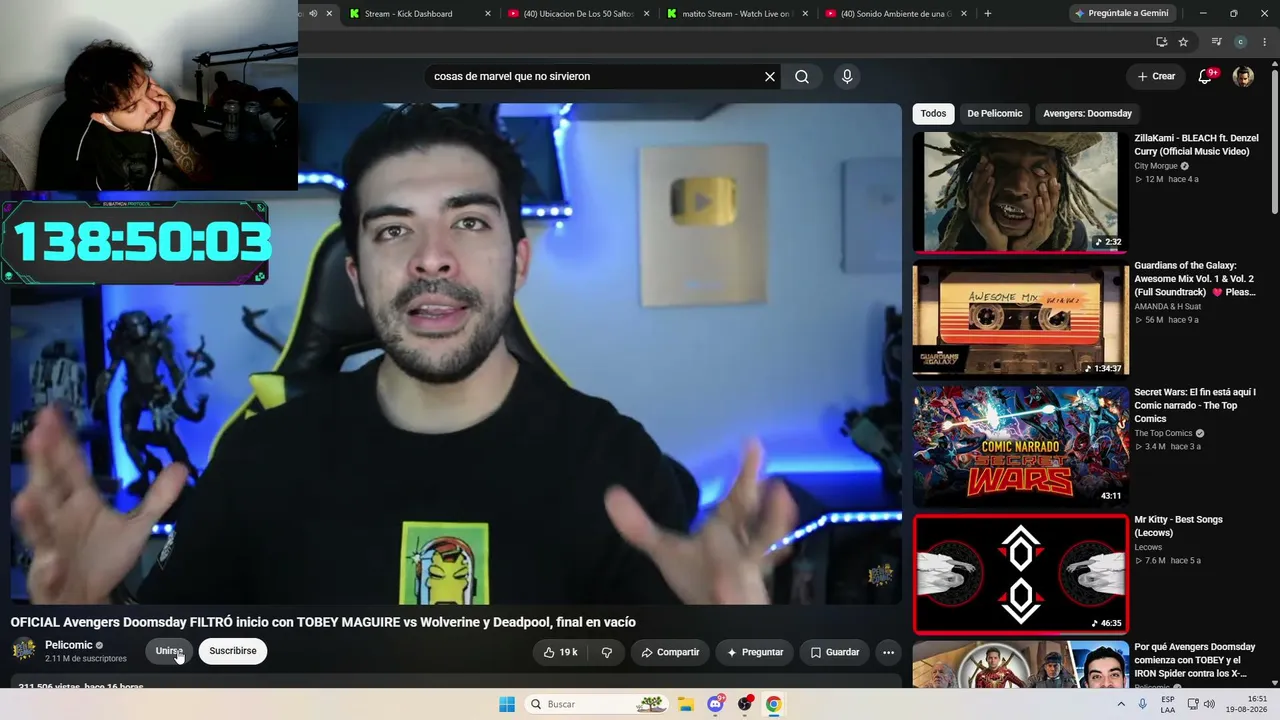Open the Secret Wars comic narrado thumbnail

[x=1020, y=446]
